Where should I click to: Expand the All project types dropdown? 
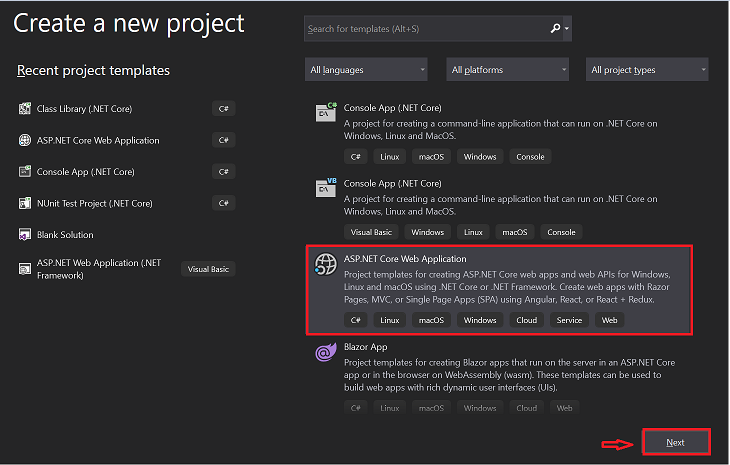click(x=648, y=70)
